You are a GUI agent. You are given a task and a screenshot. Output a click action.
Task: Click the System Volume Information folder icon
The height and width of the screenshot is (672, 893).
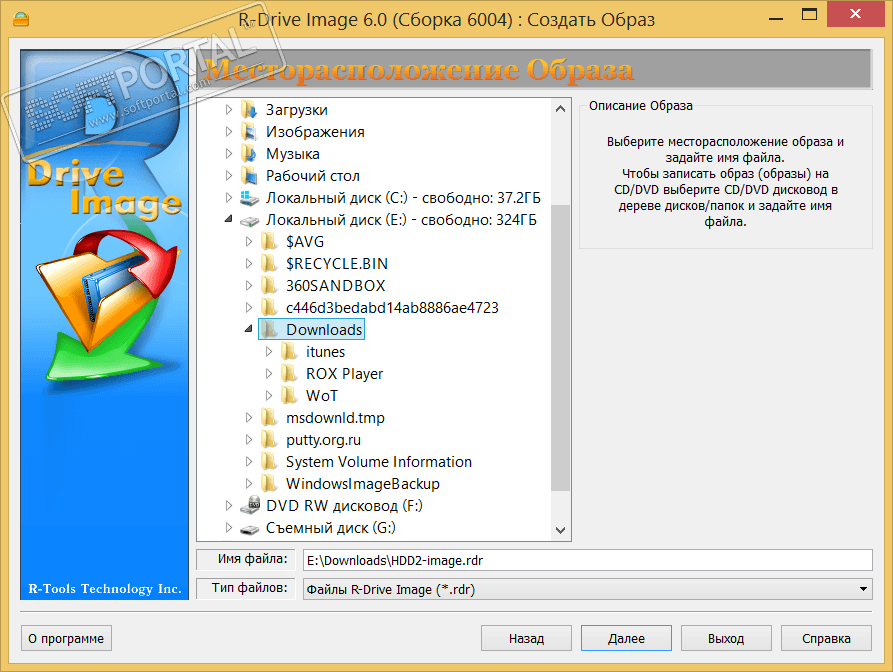pos(269,462)
